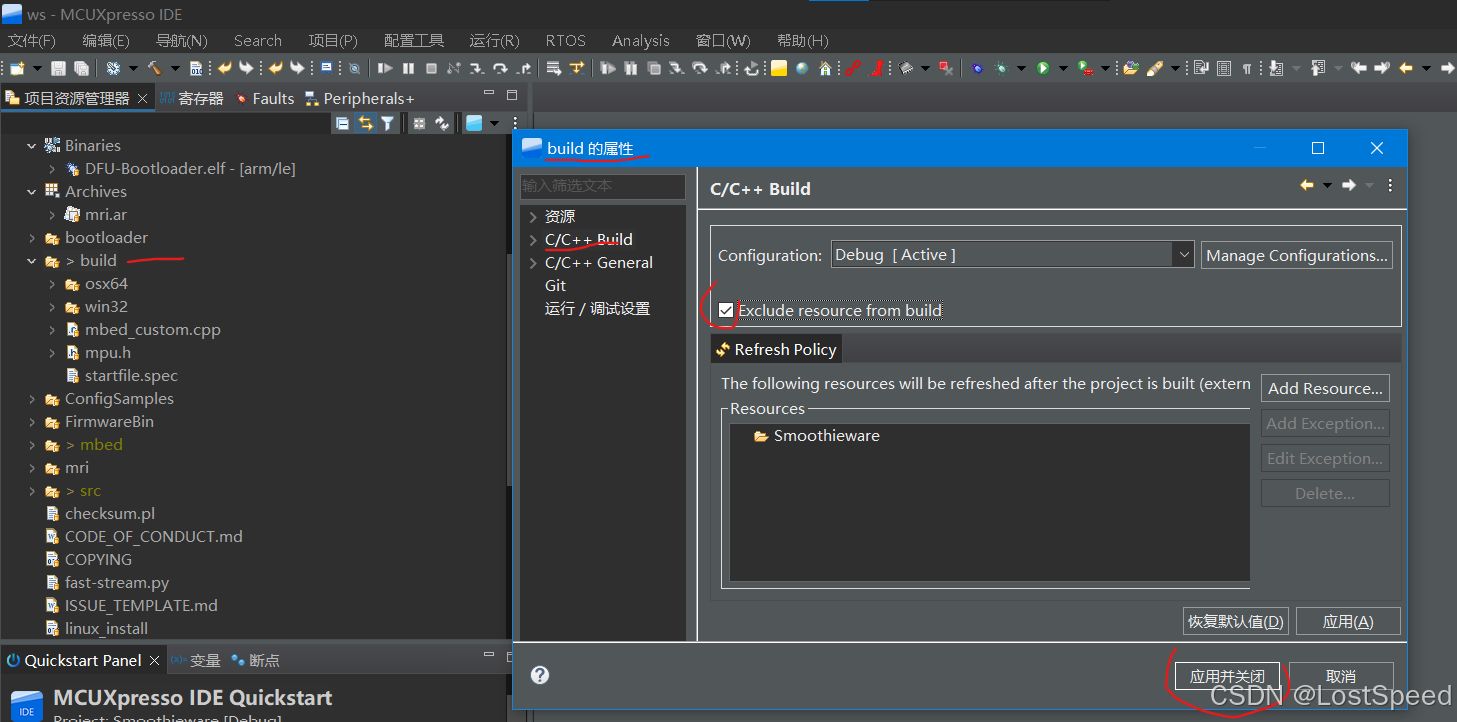Collapse the build folder in project tree
1457x722 pixels.
click(x=32, y=261)
